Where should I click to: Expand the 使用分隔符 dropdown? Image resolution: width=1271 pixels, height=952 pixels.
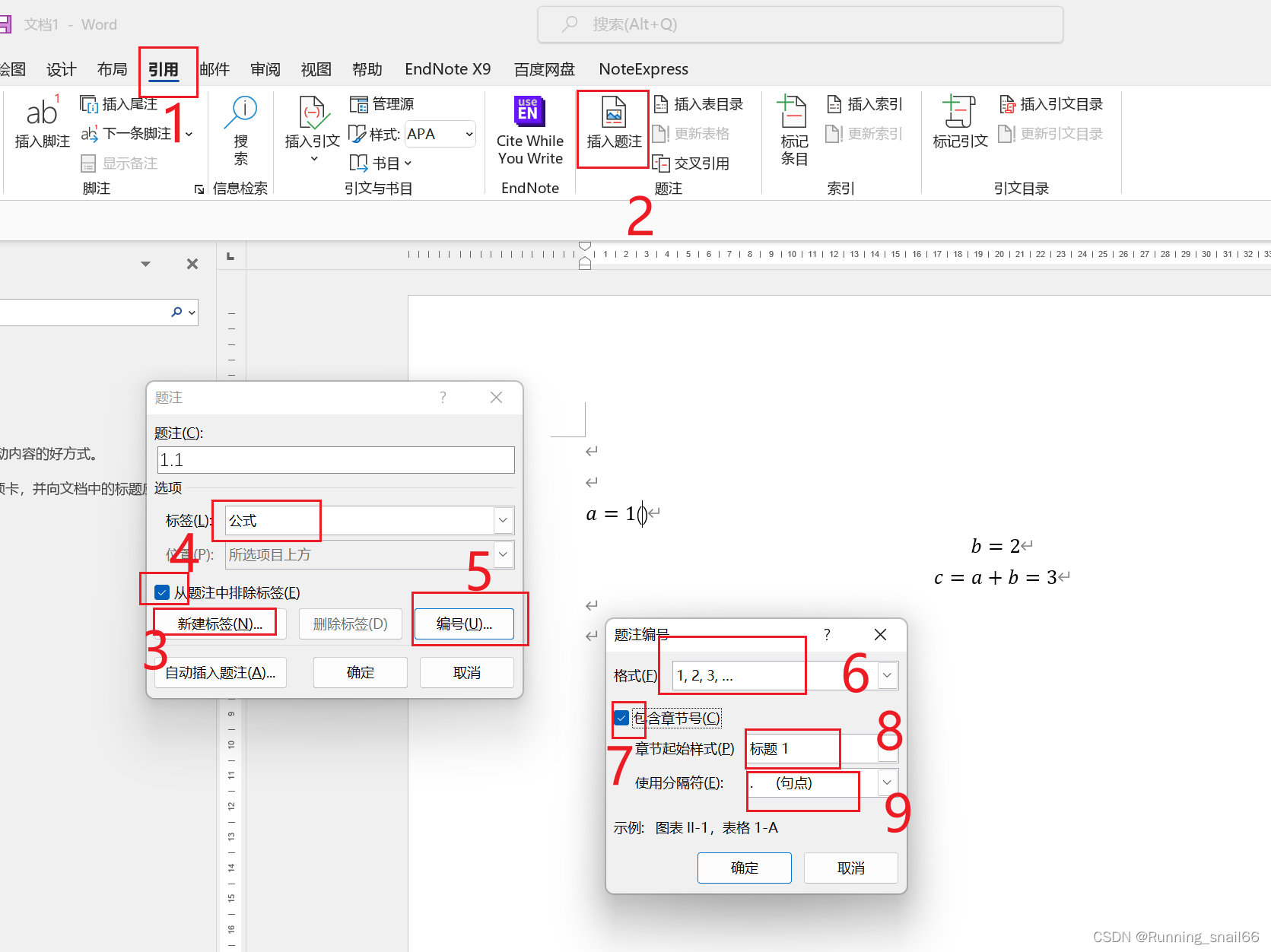point(887,782)
